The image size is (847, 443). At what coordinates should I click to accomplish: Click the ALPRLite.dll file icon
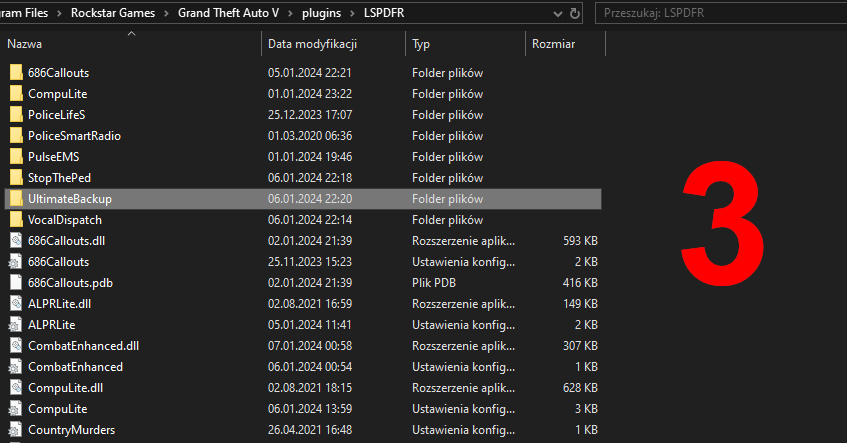(x=16, y=304)
